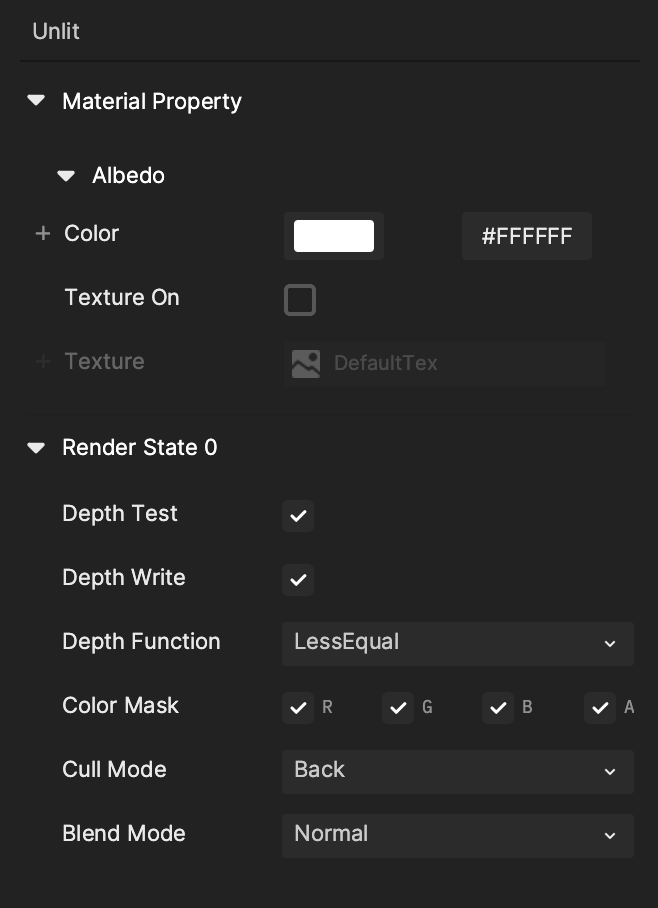Toggle the G color mask checkbox
Image resolution: width=658 pixels, height=908 pixels.
point(398,708)
